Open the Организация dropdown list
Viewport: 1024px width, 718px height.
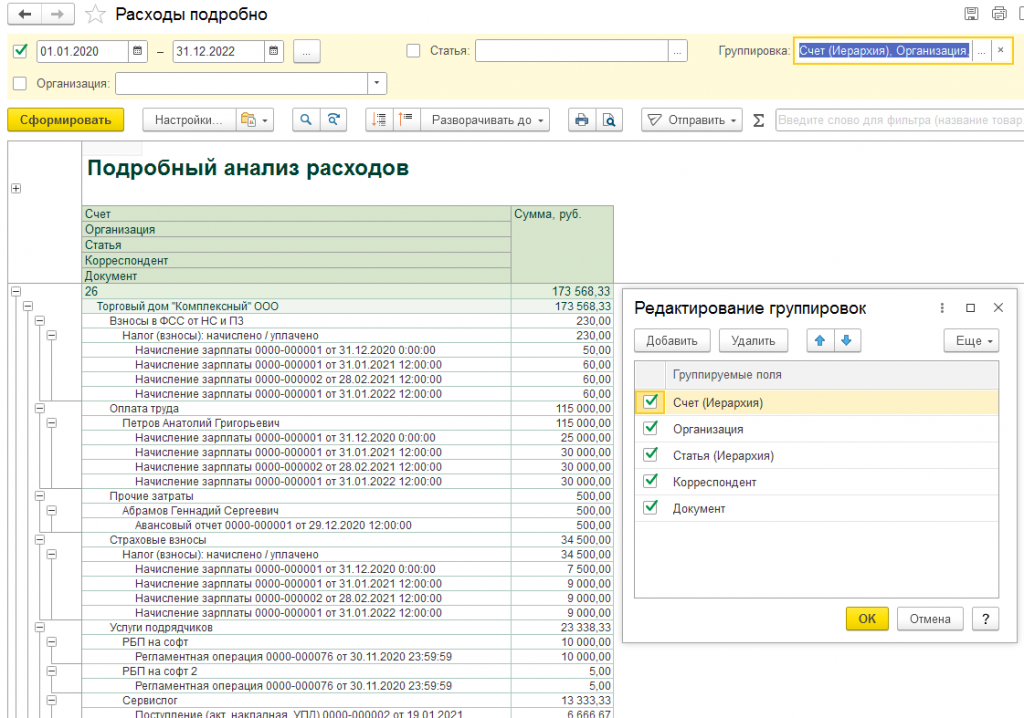[x=377, y=83]
